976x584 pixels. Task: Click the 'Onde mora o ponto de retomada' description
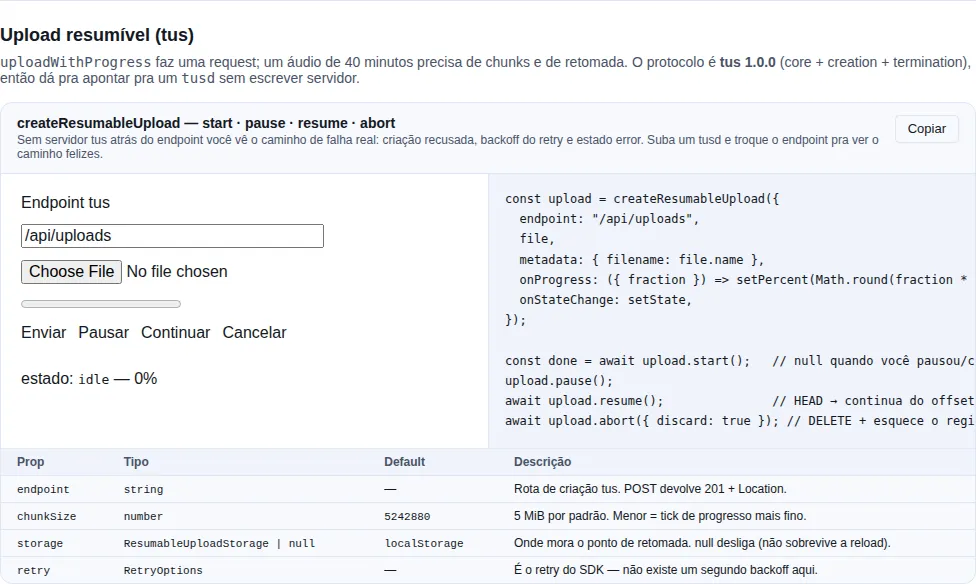702,543
